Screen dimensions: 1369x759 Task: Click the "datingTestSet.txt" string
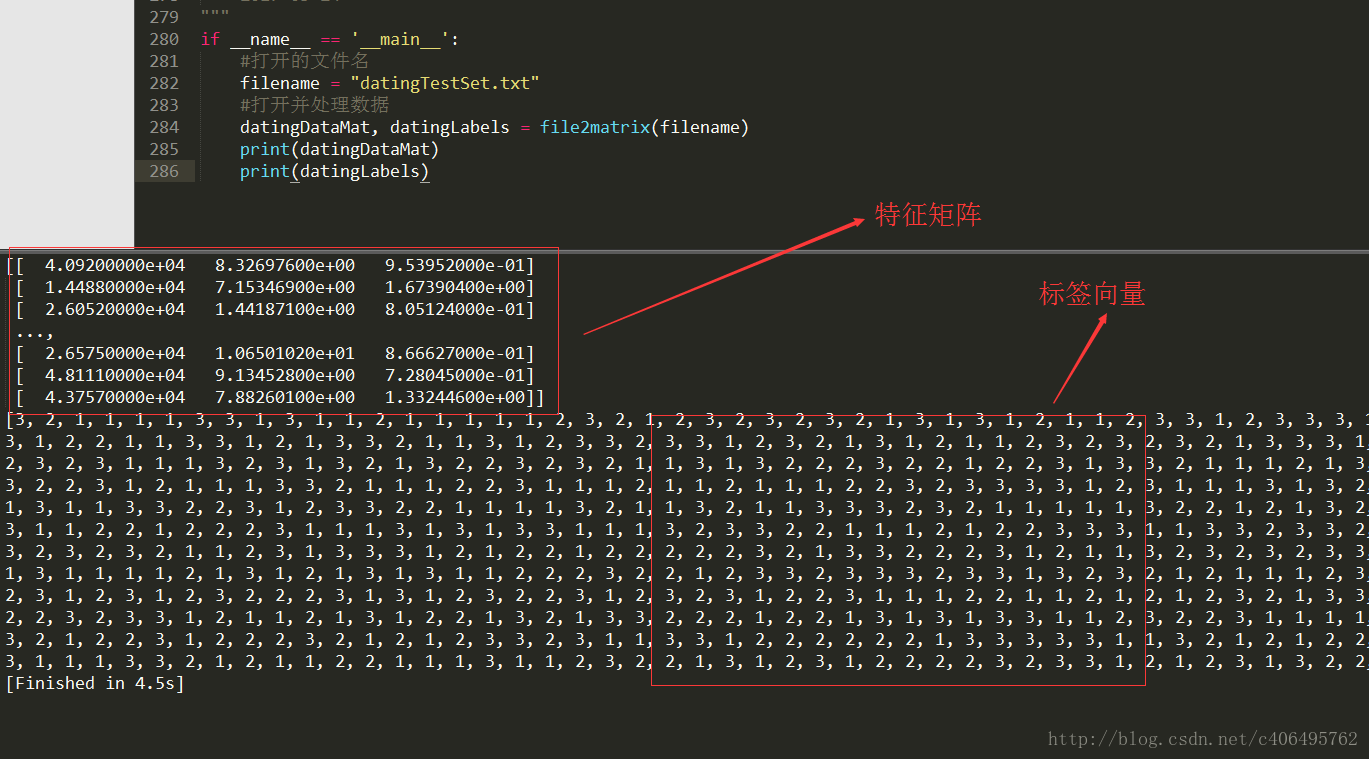pos(445,83)
